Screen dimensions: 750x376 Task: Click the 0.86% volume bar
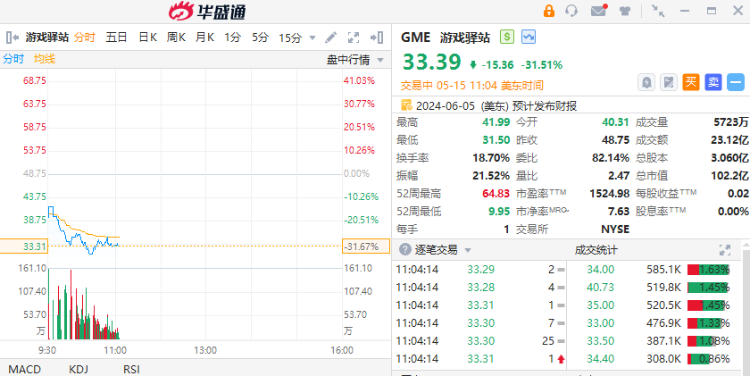(708, 359)
